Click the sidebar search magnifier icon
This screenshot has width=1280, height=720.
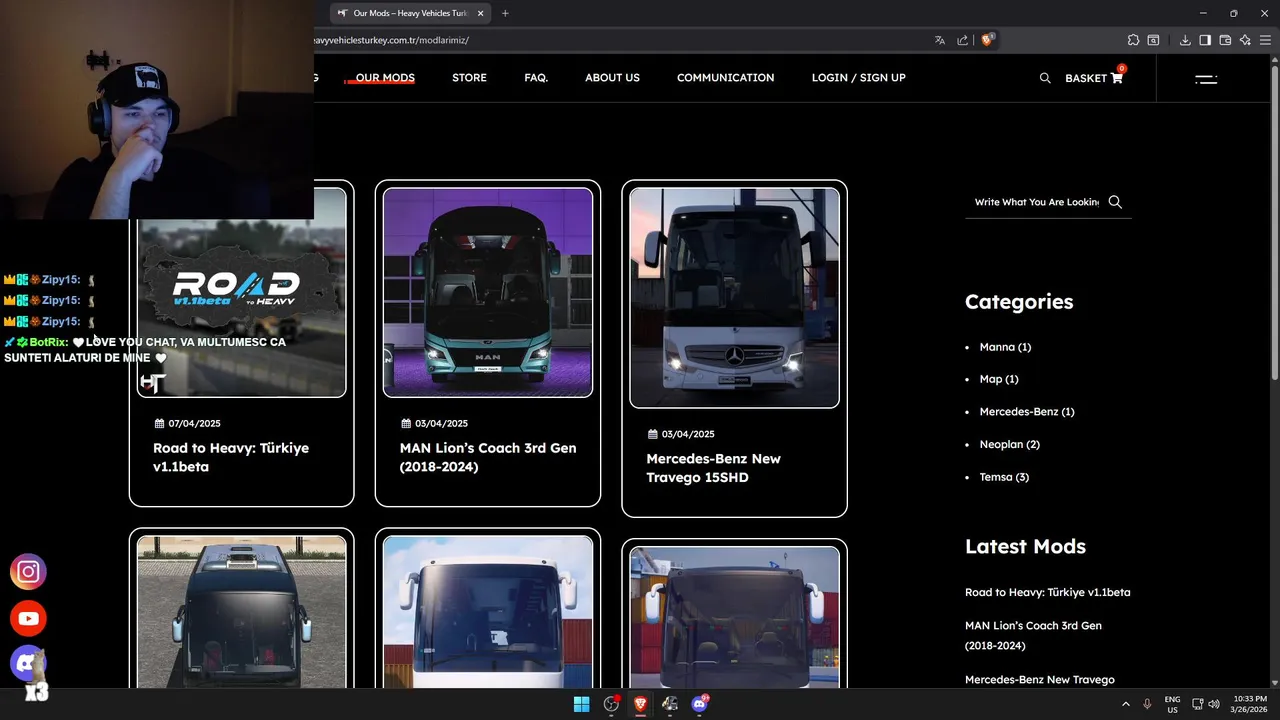point(1115,202)
